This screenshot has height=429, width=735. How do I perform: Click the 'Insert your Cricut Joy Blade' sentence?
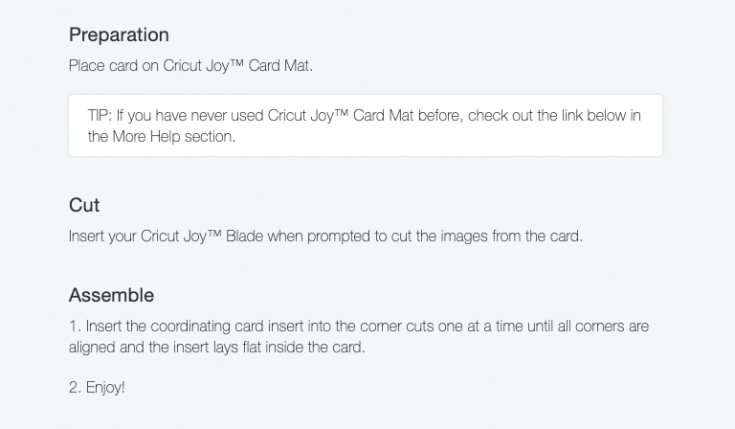pos(326,236)
